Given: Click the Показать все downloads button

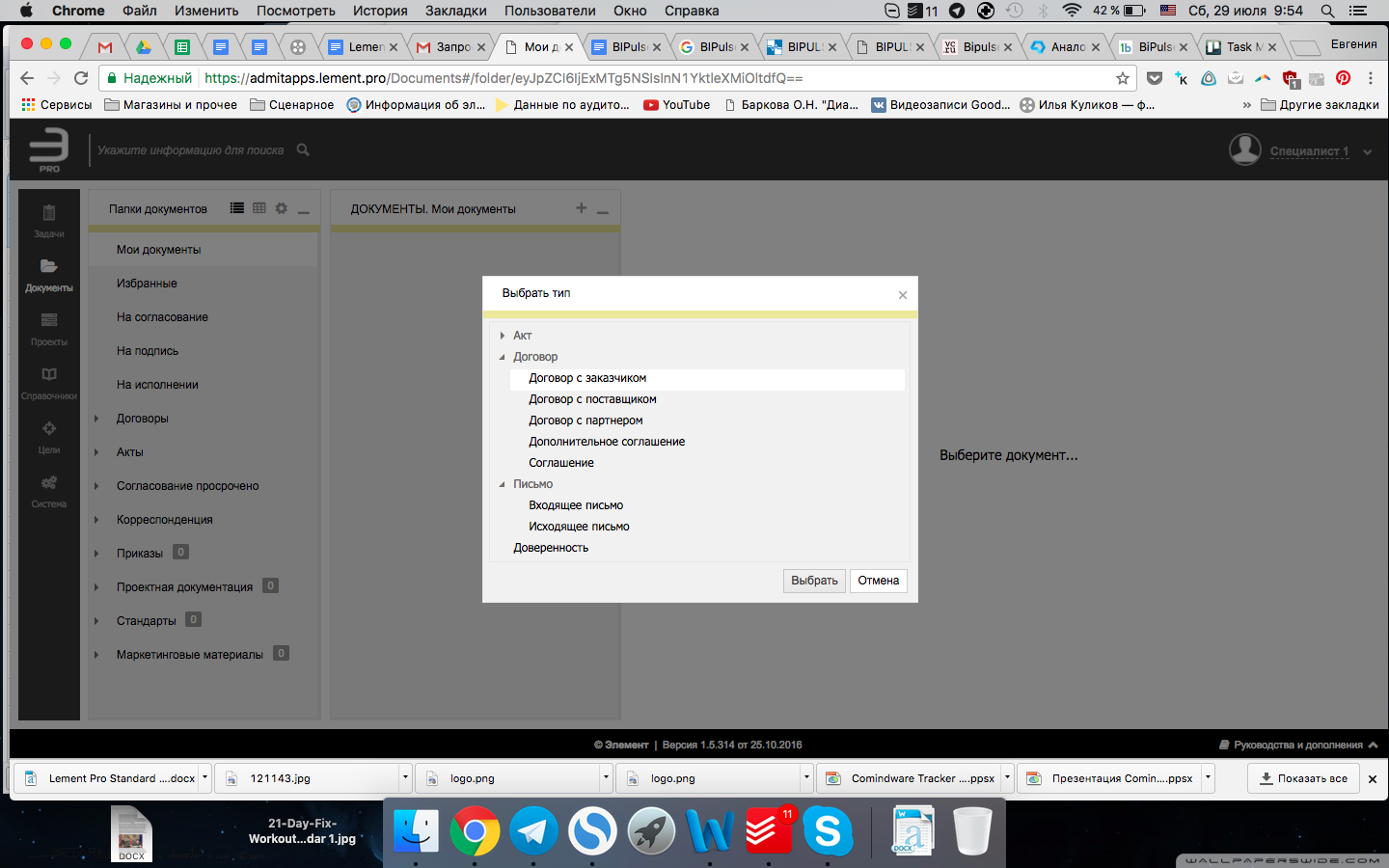Looking at the screenshot, I should point(1303,778).
